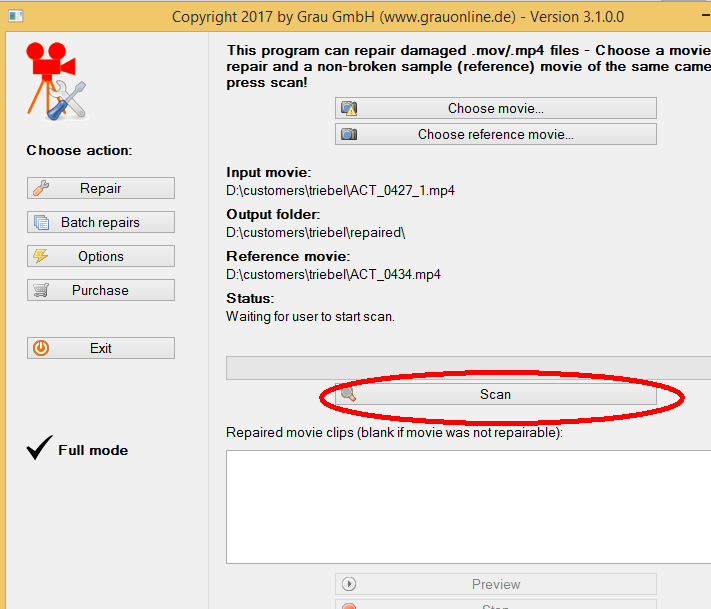
Task: Click the Batch repairs stacked files icon
Action: pyautogui.click(x=41, y=222)
